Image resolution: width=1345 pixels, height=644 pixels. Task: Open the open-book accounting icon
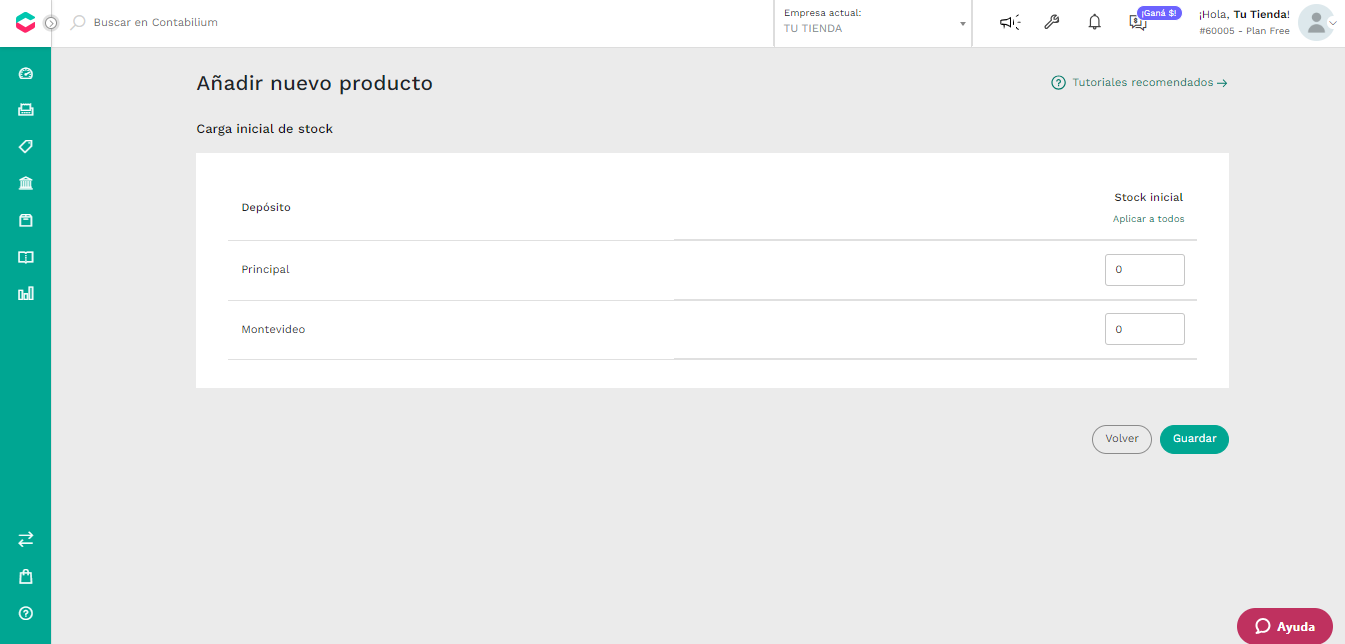[26, 257]
